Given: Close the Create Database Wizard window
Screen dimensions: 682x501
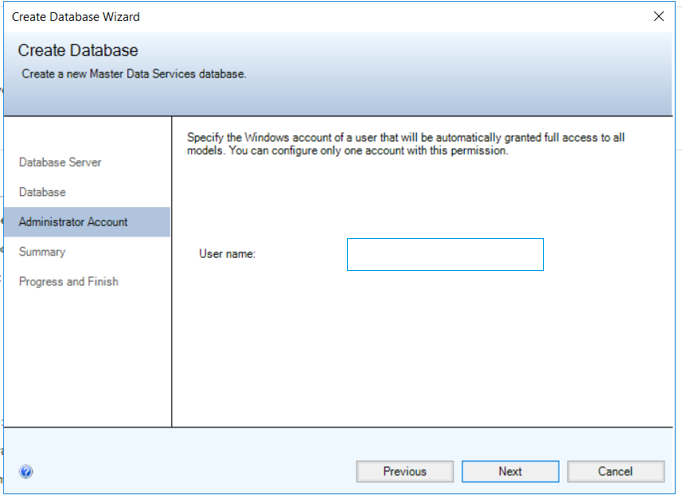Looking at the screenshot, I should [659, 17].
